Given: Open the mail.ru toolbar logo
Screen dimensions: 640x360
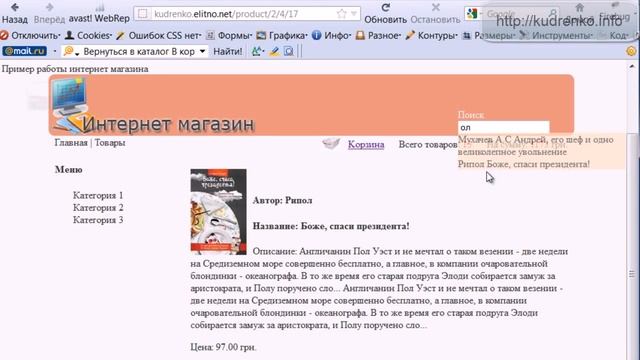Looking at the screenshot, I should point(24,51).
